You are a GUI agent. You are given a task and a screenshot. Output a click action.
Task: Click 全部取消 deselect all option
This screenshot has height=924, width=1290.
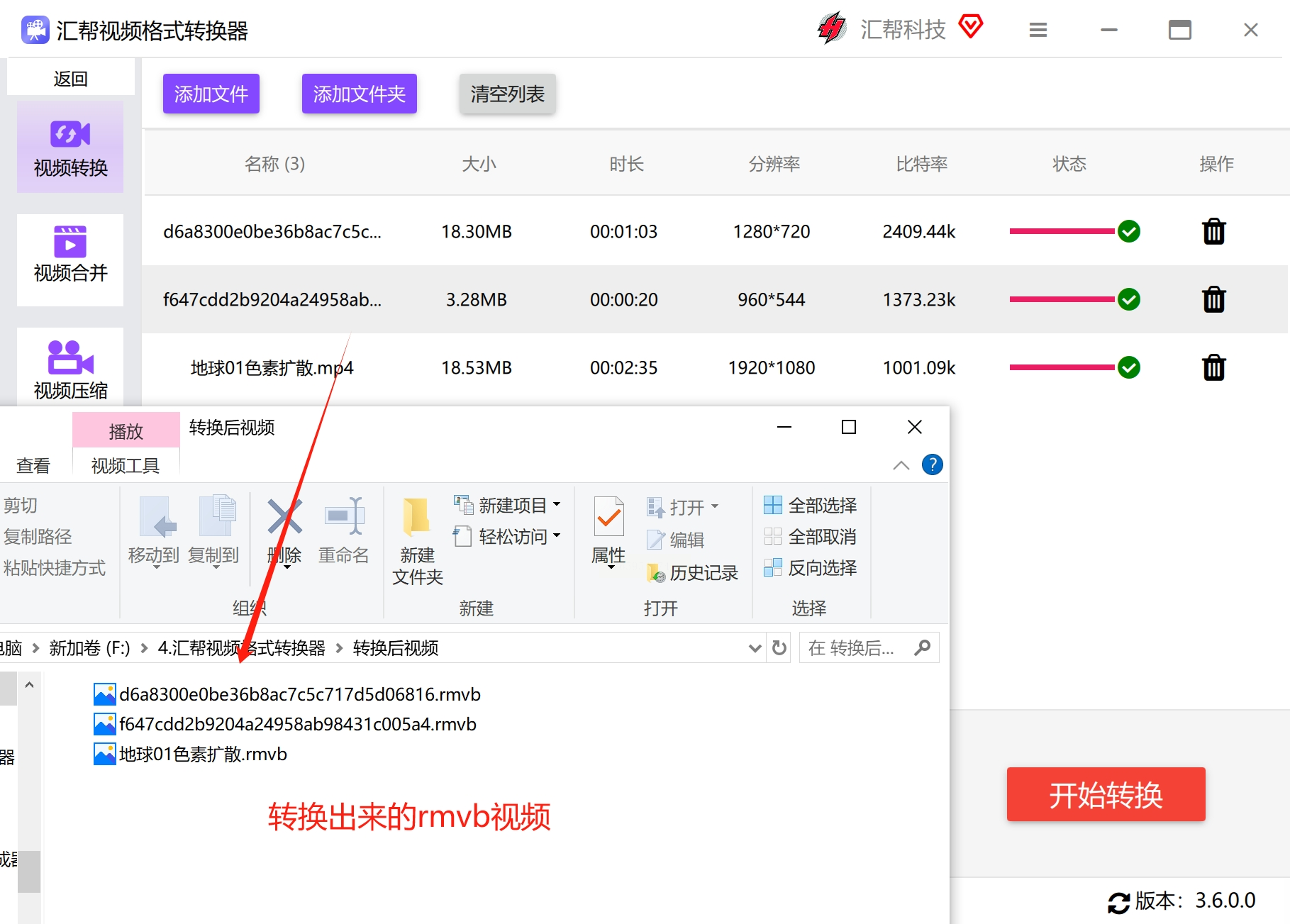pyautogui.click(x=811, y=537)
